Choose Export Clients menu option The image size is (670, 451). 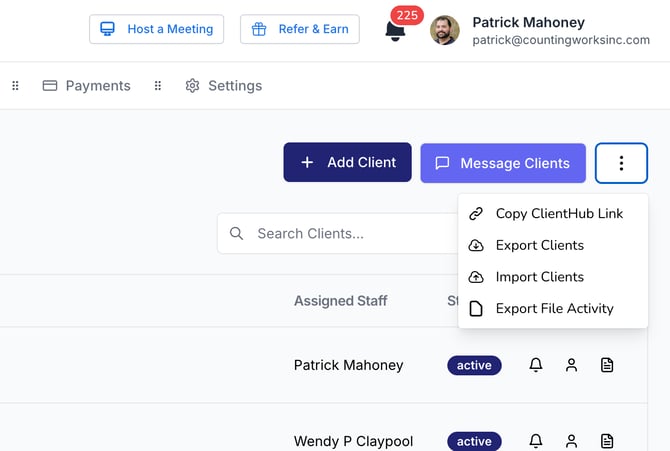(x=539, y=245)
